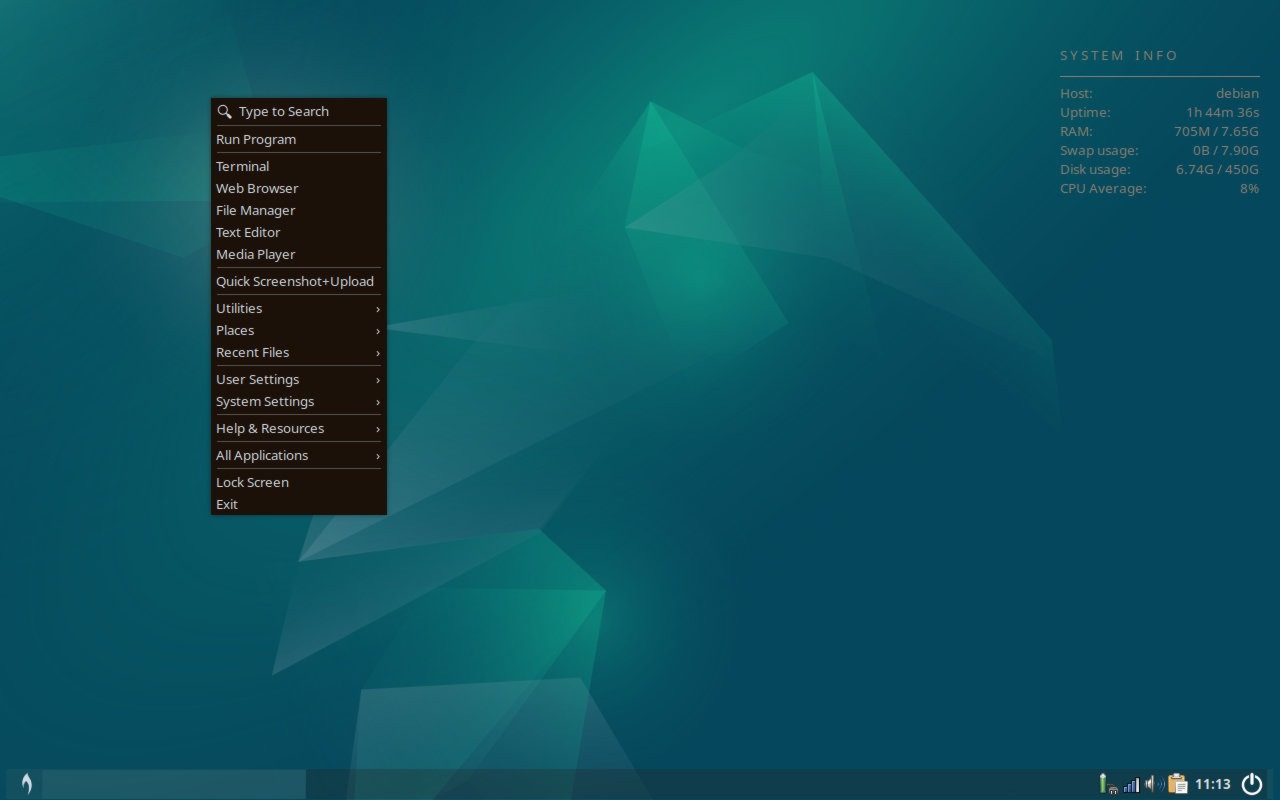Expand the Help & Resources submenu
Screen dimensions: 1280x800
pos(299,428)
